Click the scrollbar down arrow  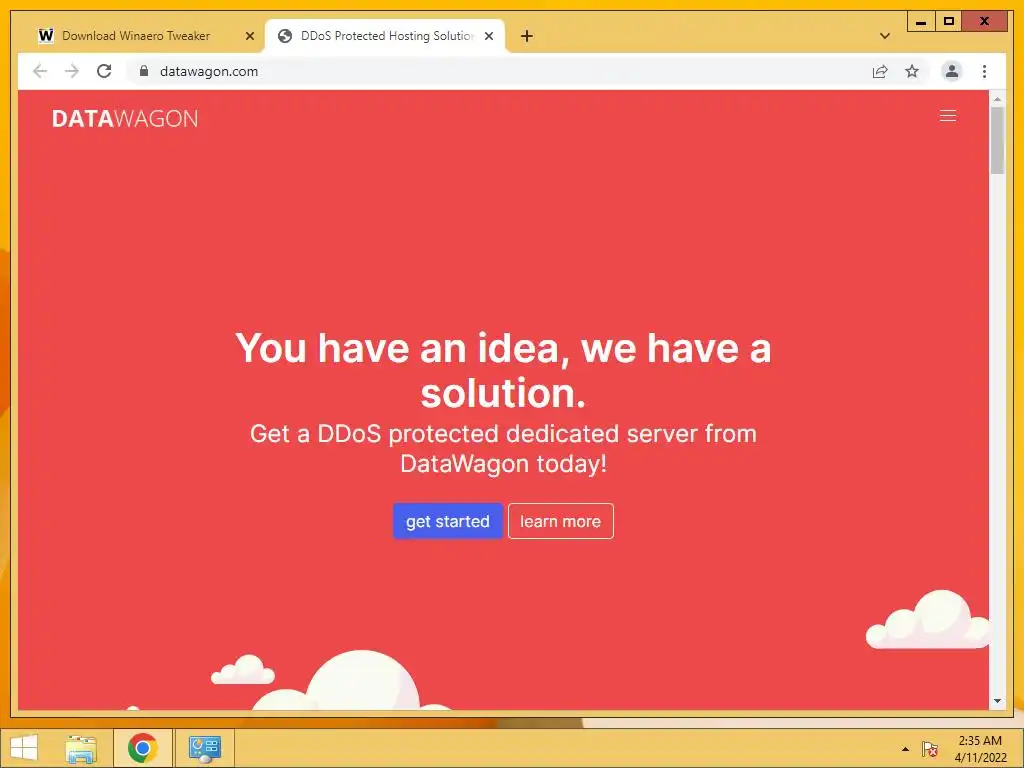[x=997, y=701]
